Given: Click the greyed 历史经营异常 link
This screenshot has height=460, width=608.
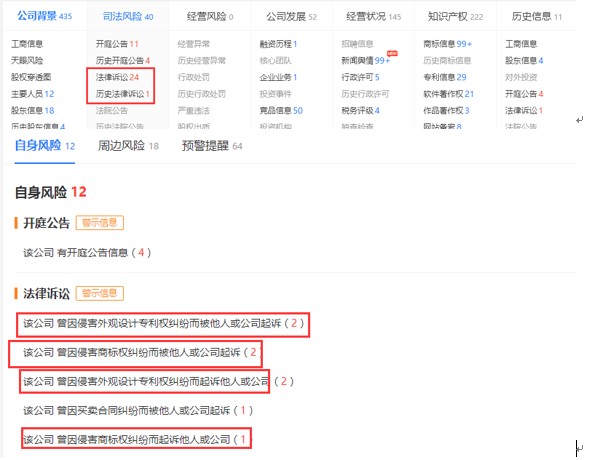Looking at the screenshot, I should [x=202, y=61].
